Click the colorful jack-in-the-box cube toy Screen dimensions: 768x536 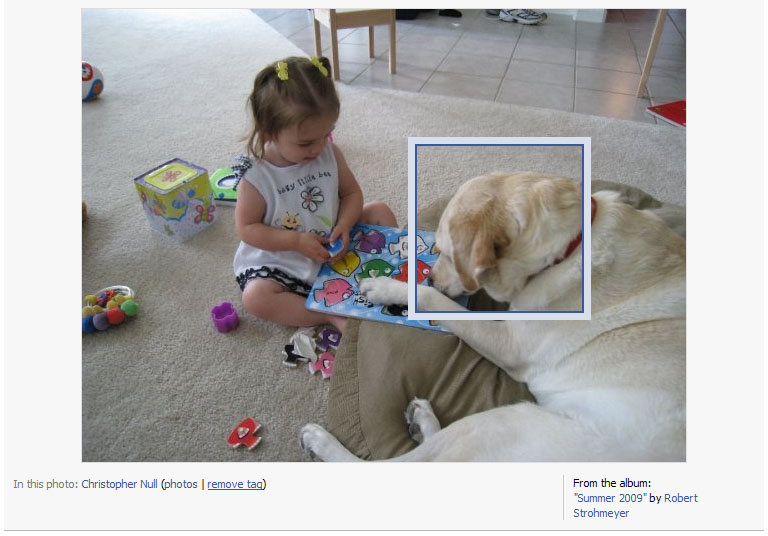174,198
